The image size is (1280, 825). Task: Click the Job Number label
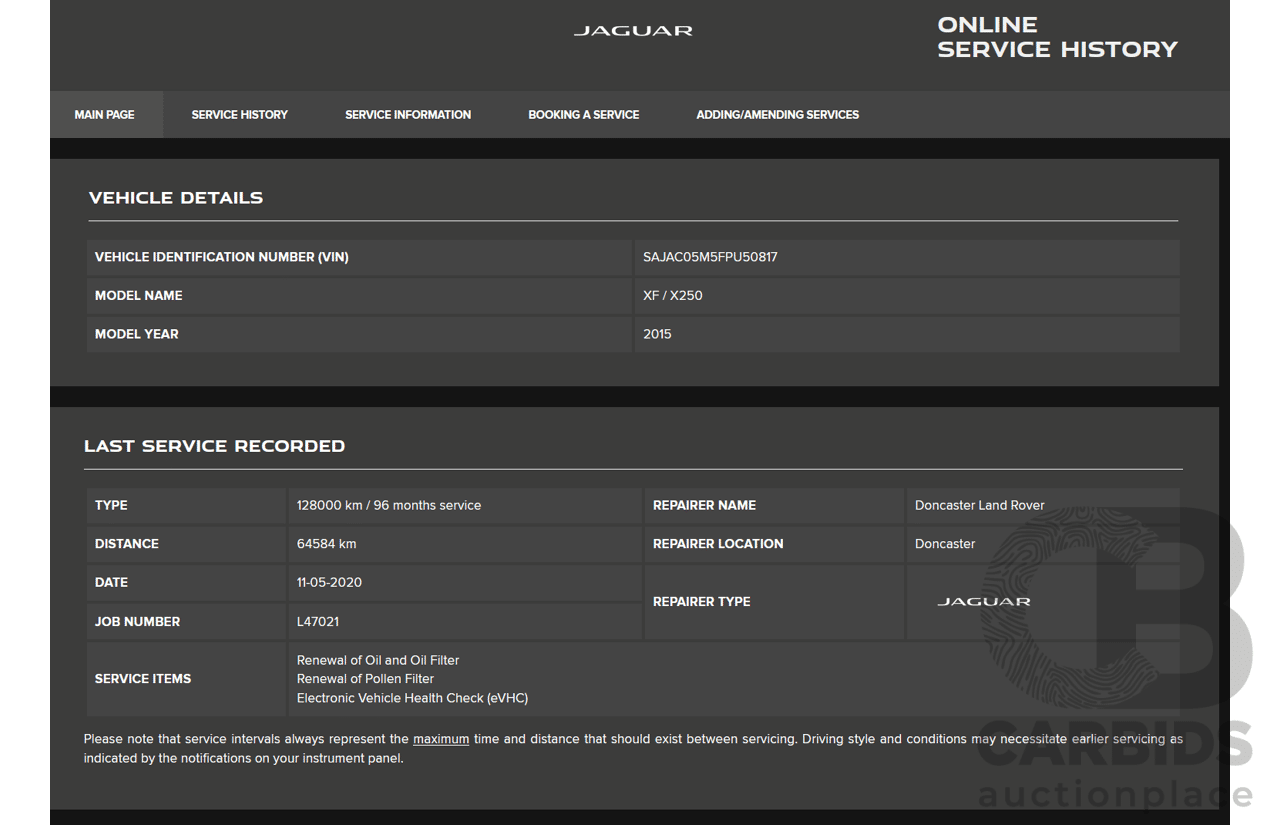point(138,622)
